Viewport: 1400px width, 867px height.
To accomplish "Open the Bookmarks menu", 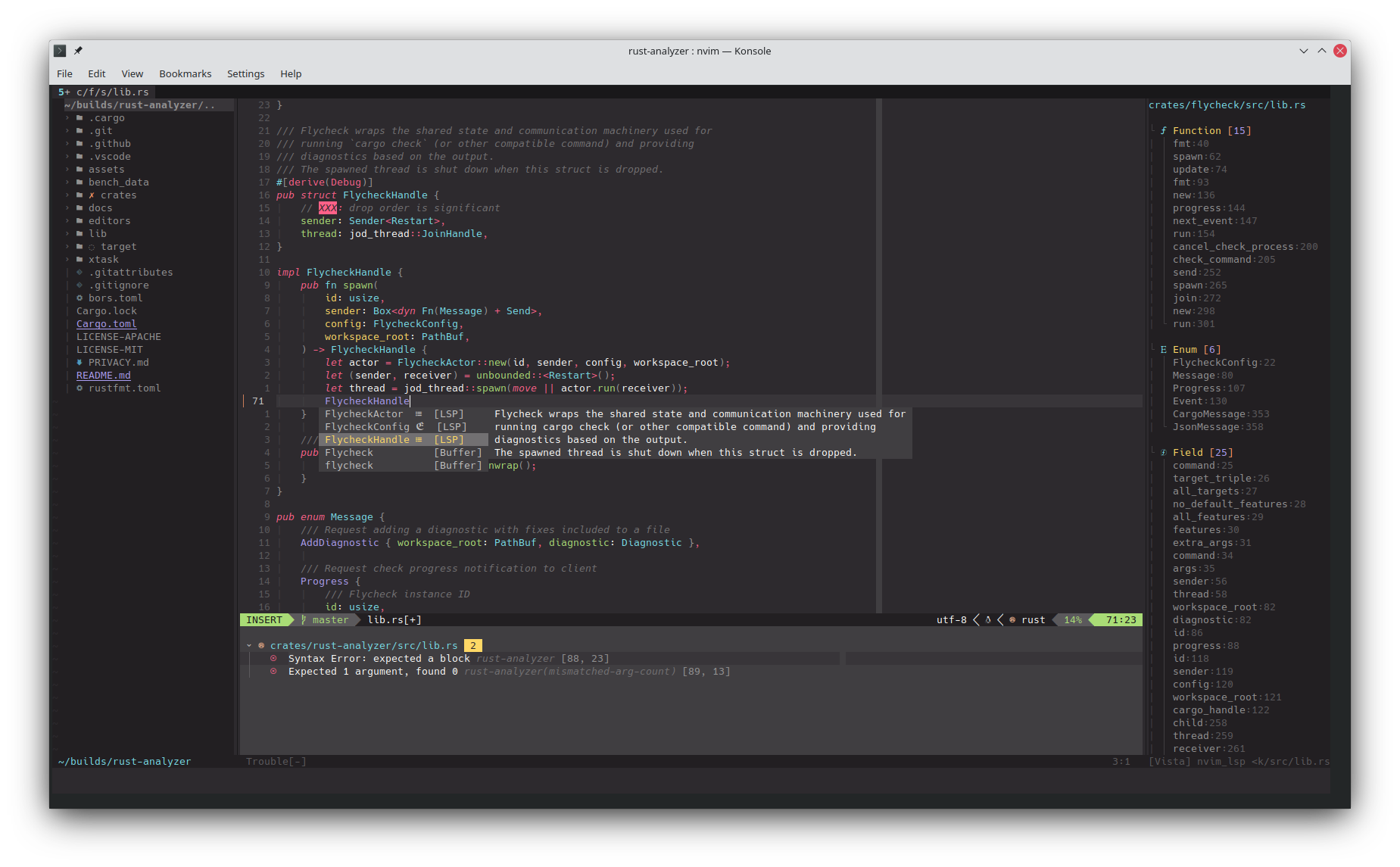I will (186, 73).
